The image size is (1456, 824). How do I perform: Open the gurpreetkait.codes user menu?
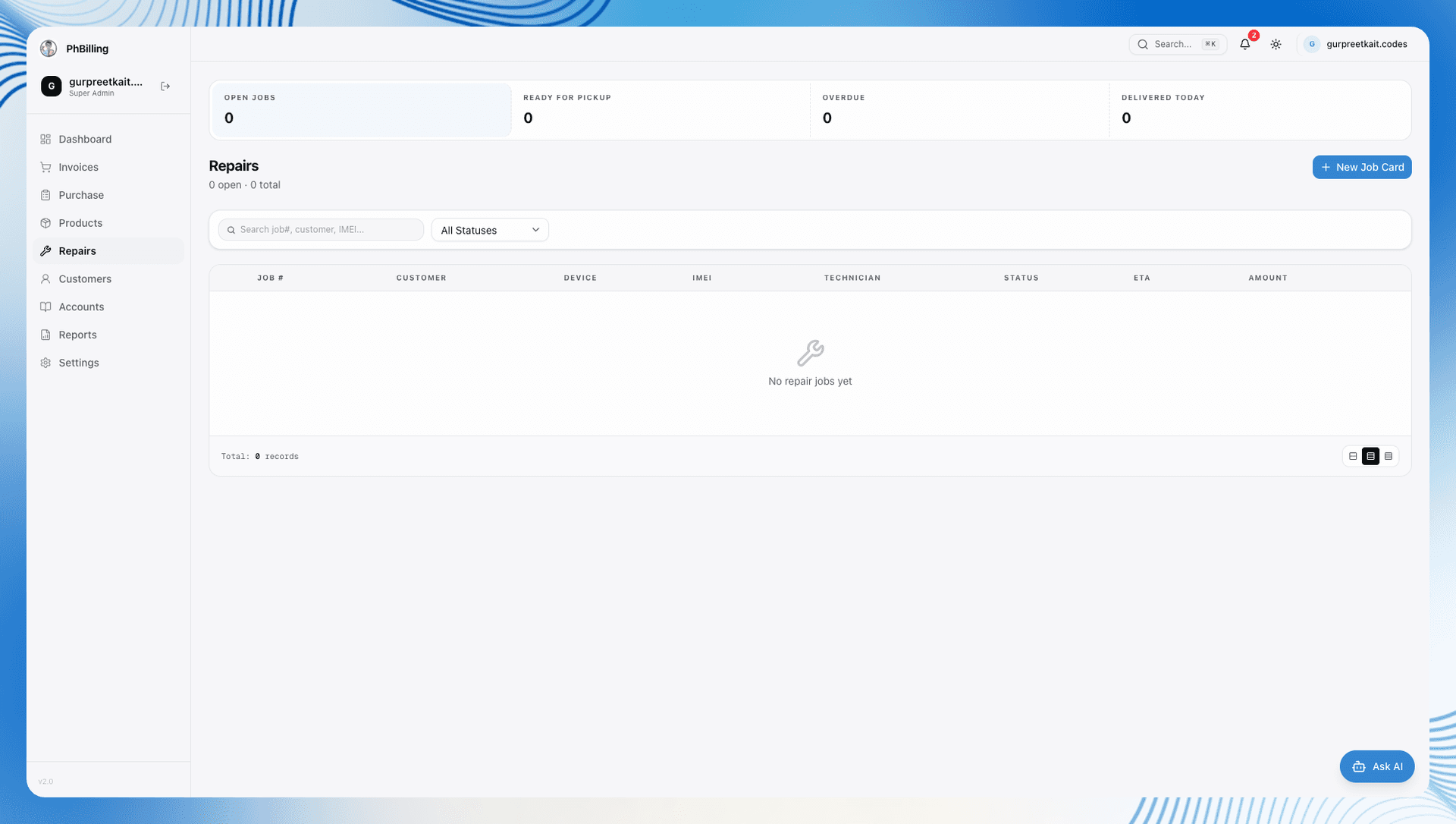(1356, 44)
